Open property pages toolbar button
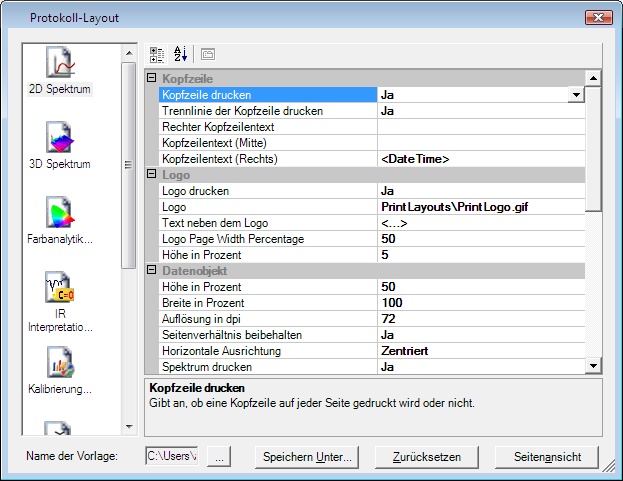The height and width of the screenshot is (481, 623). tap(207, 54)
